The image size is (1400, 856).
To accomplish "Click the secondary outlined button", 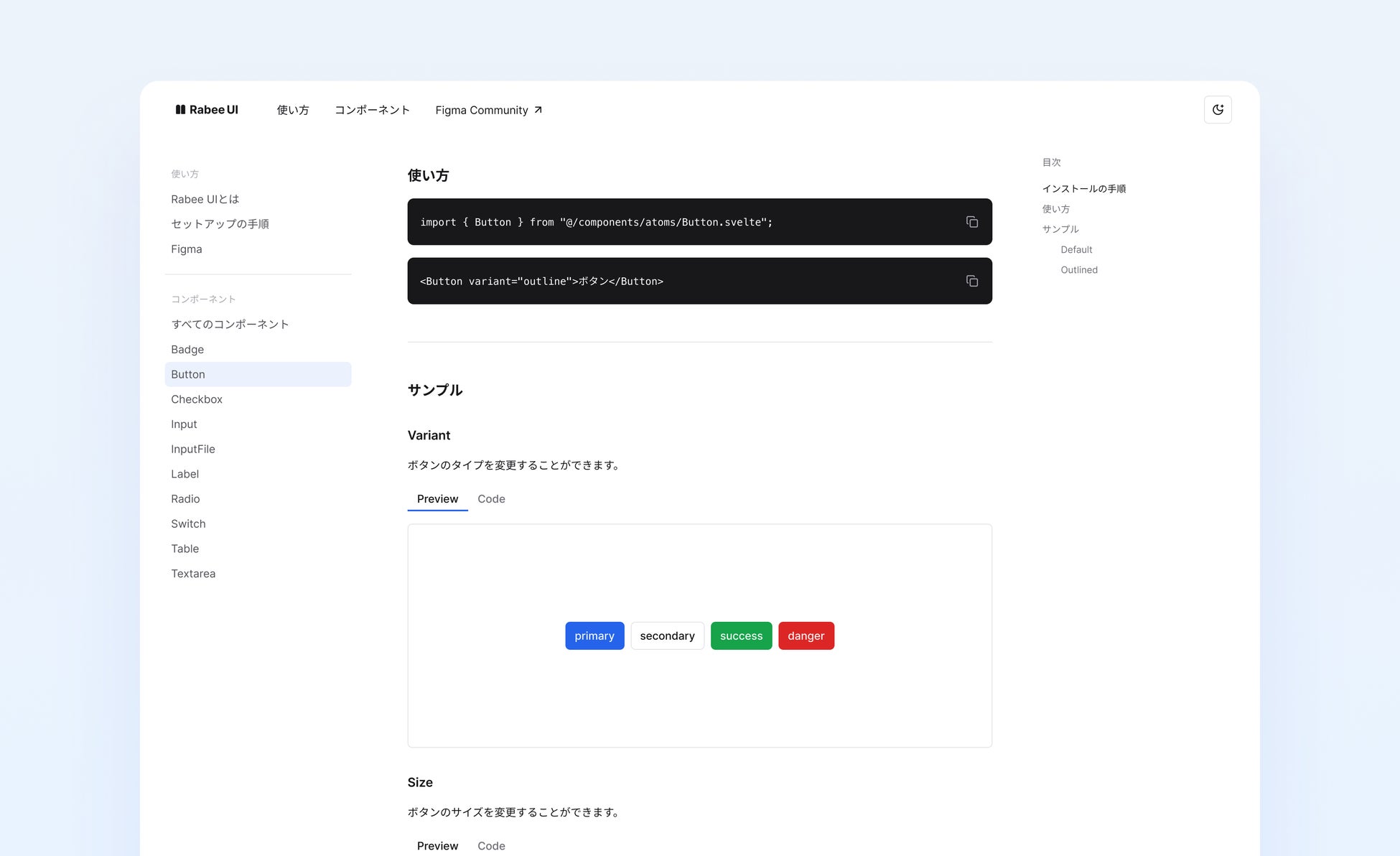I will tap(667, 636).
